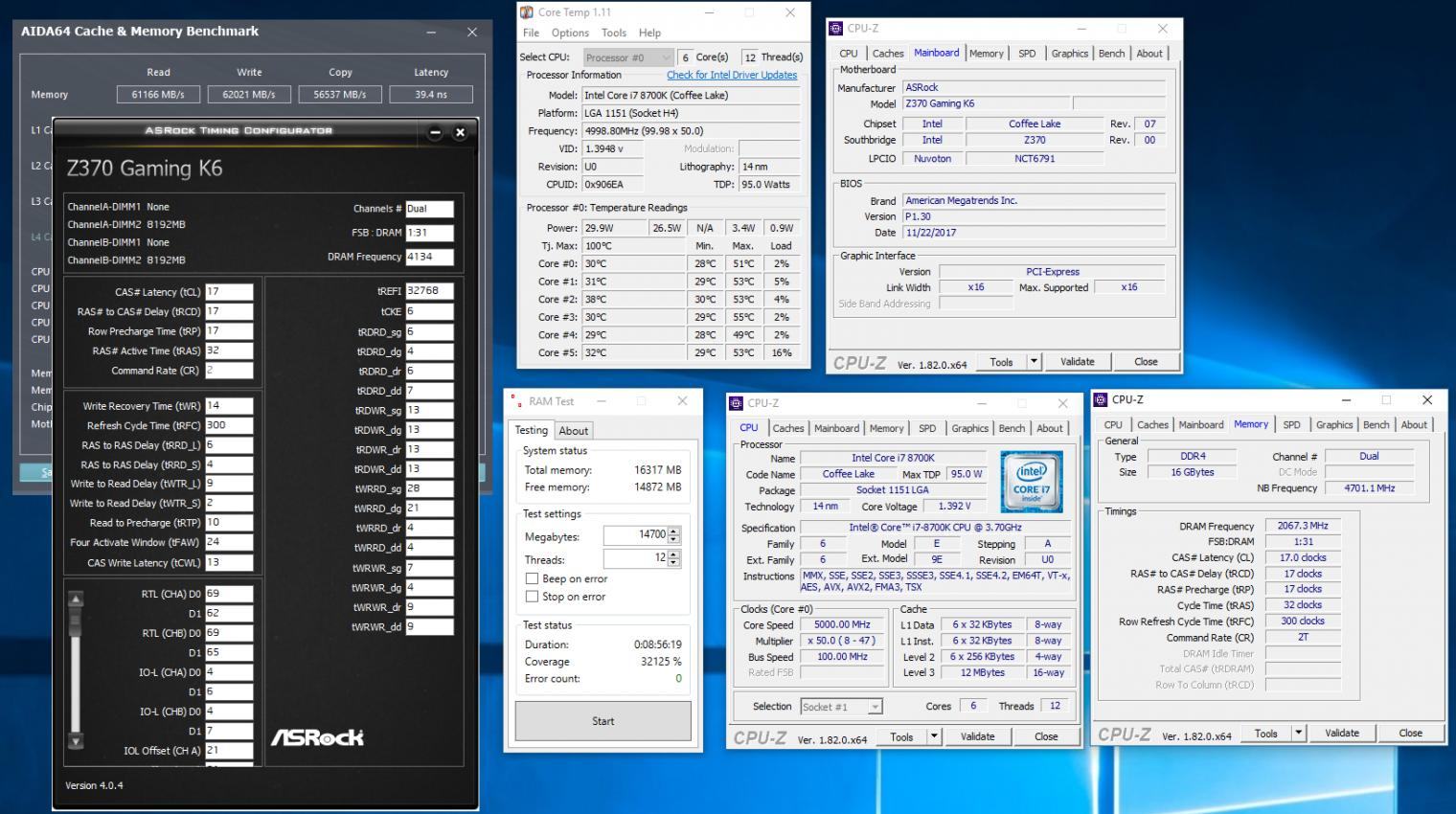Click the timing list scrollbar thumb
Viewport: 1456px width, 814px height.
pos(76,622)
